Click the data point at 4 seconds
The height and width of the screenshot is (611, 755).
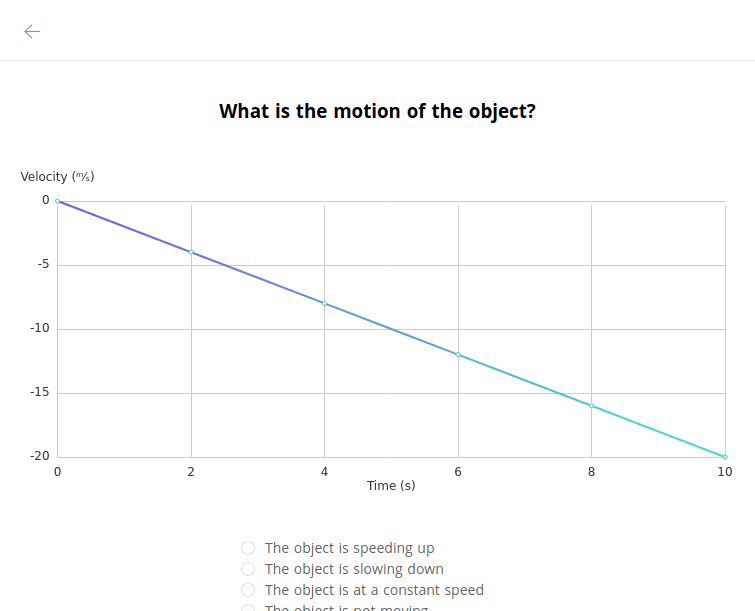pyautogui.click(x=325, y=303)
